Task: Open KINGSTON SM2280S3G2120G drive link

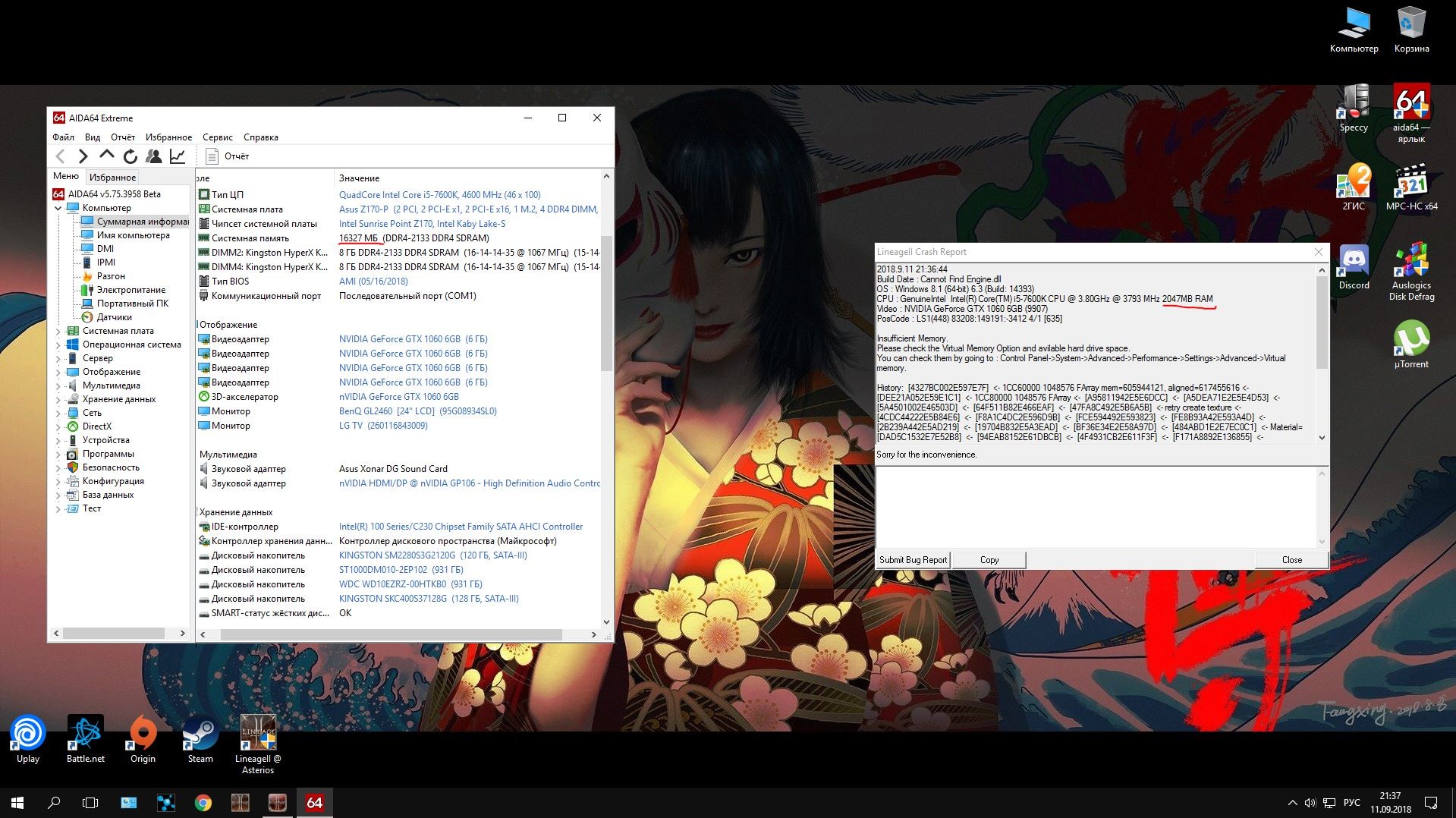Action: point(433,555)
